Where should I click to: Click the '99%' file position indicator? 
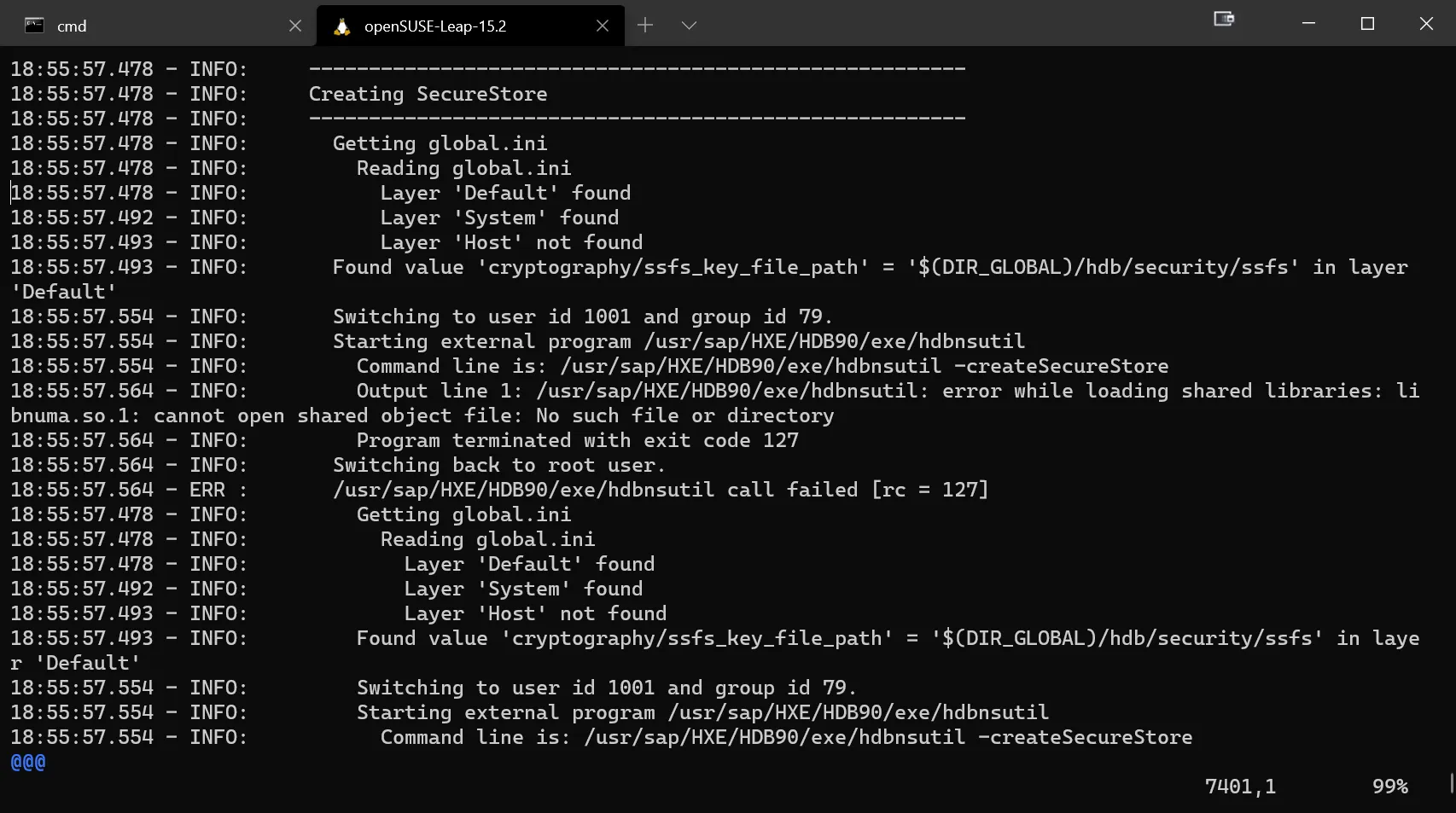click(1389, 787)
